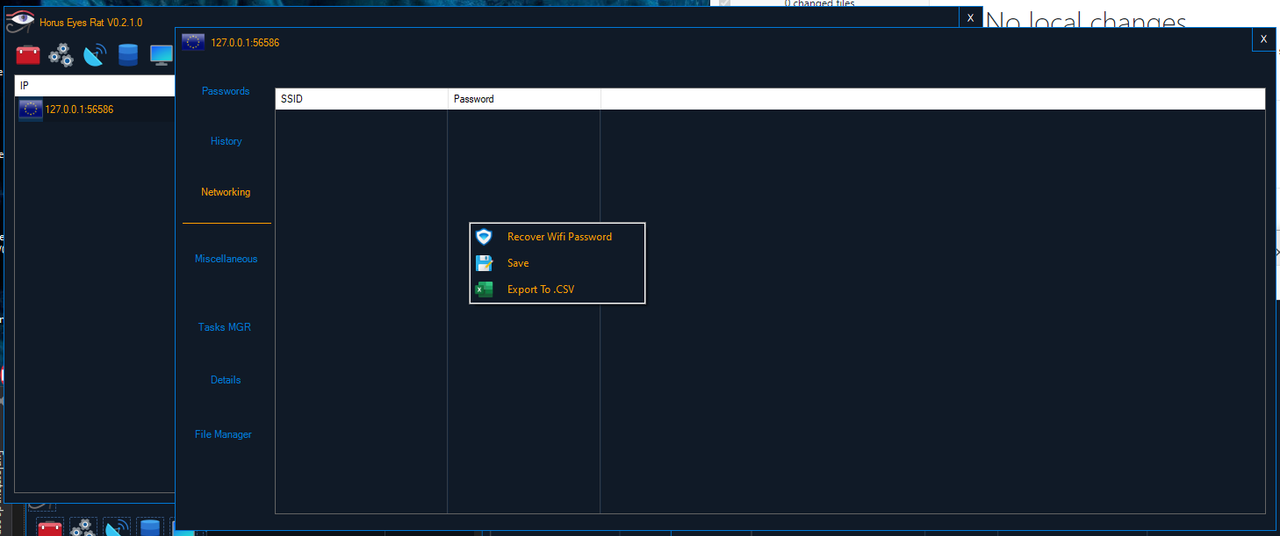Image resolution: width=1280 pixels, height=536 pixels.
Task: Open the red toolbox icon in Horus Eyes toolbar
Action: tap(28, 54)
